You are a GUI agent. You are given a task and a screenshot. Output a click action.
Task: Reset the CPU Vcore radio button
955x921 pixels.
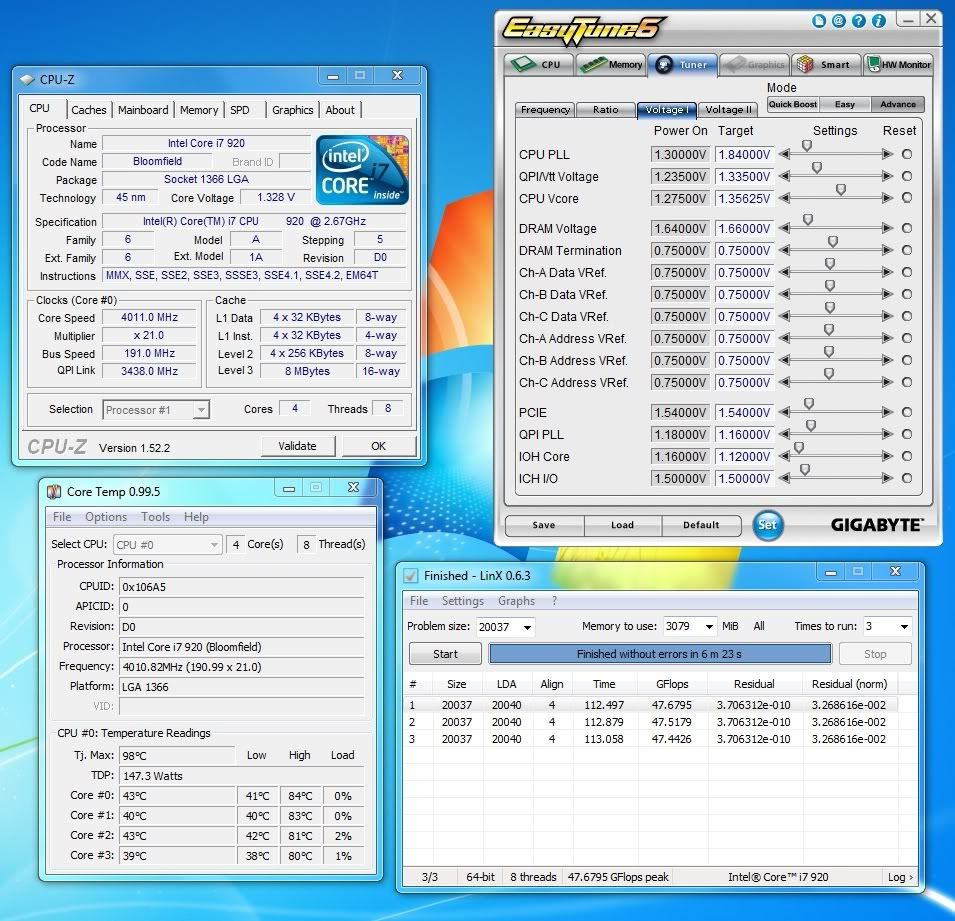click(x=907, y=197)
